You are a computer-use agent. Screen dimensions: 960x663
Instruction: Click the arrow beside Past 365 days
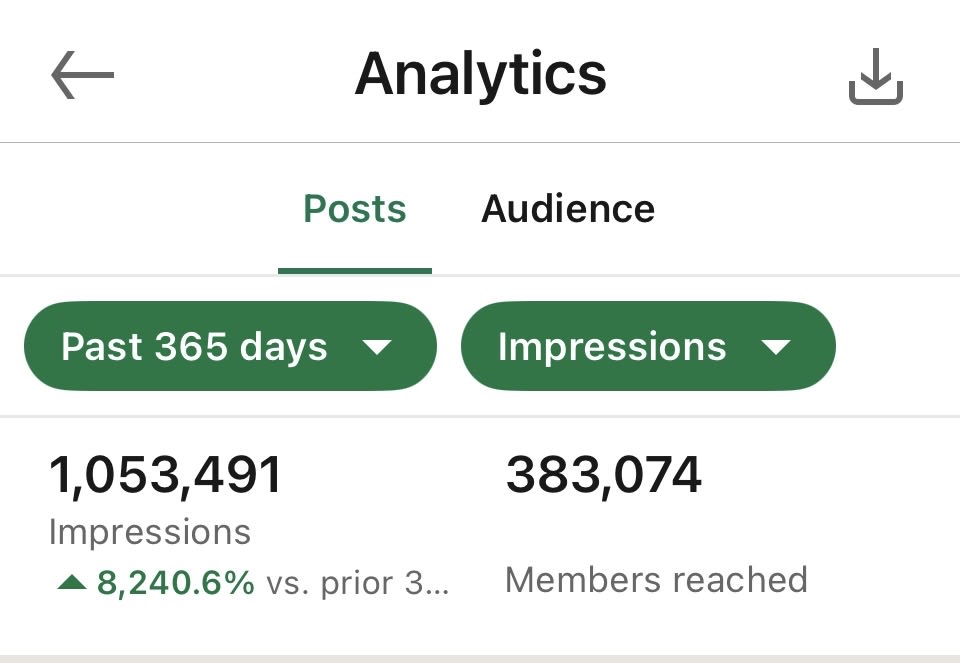coord(377,348)
